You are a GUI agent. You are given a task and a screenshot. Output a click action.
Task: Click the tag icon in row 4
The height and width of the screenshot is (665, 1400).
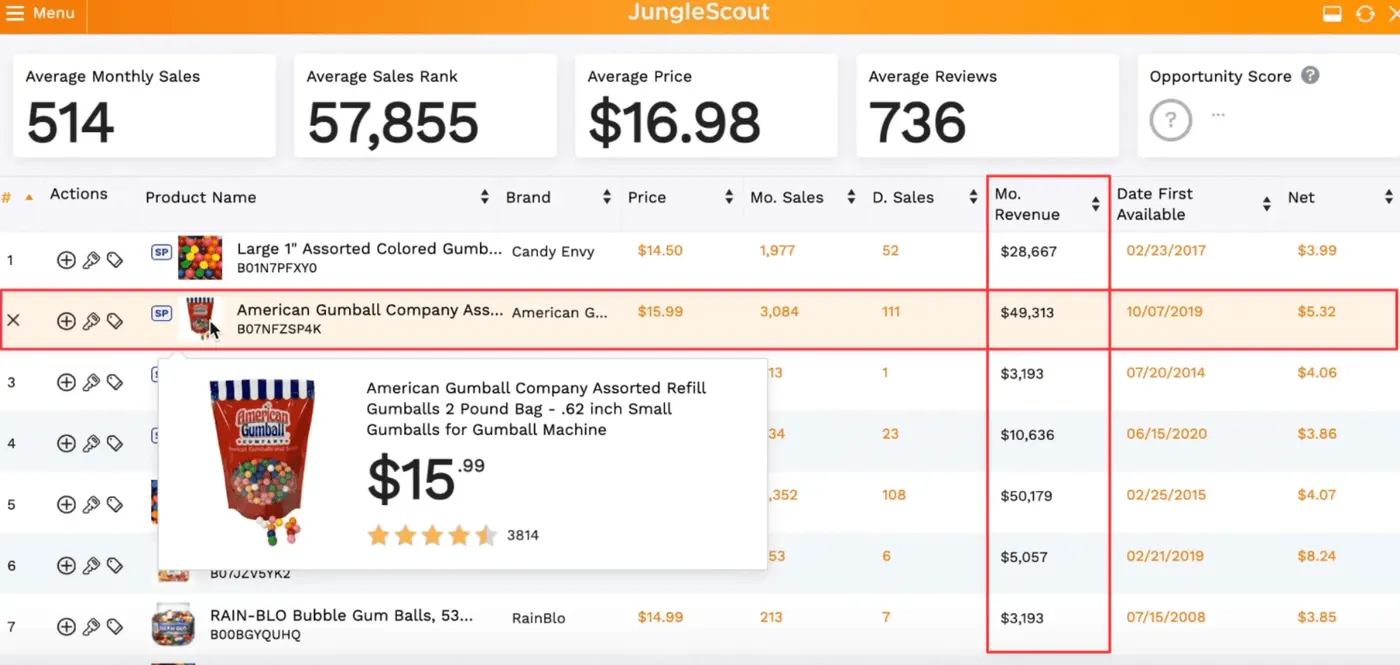(x=115, y=443)
